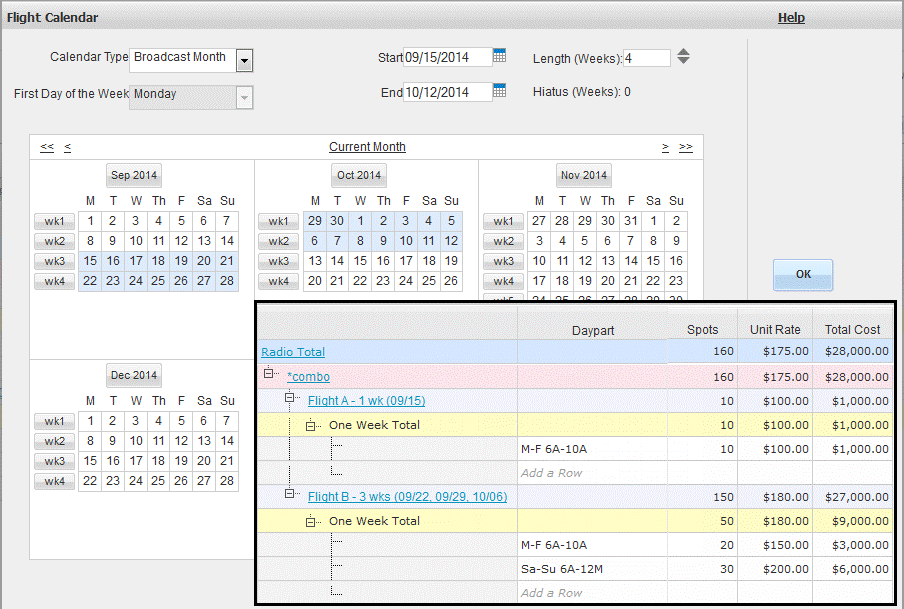Decrease Length (Weeks) with down arrow
Viewport: 904px width, 609px height.
[x=683, y=61]
